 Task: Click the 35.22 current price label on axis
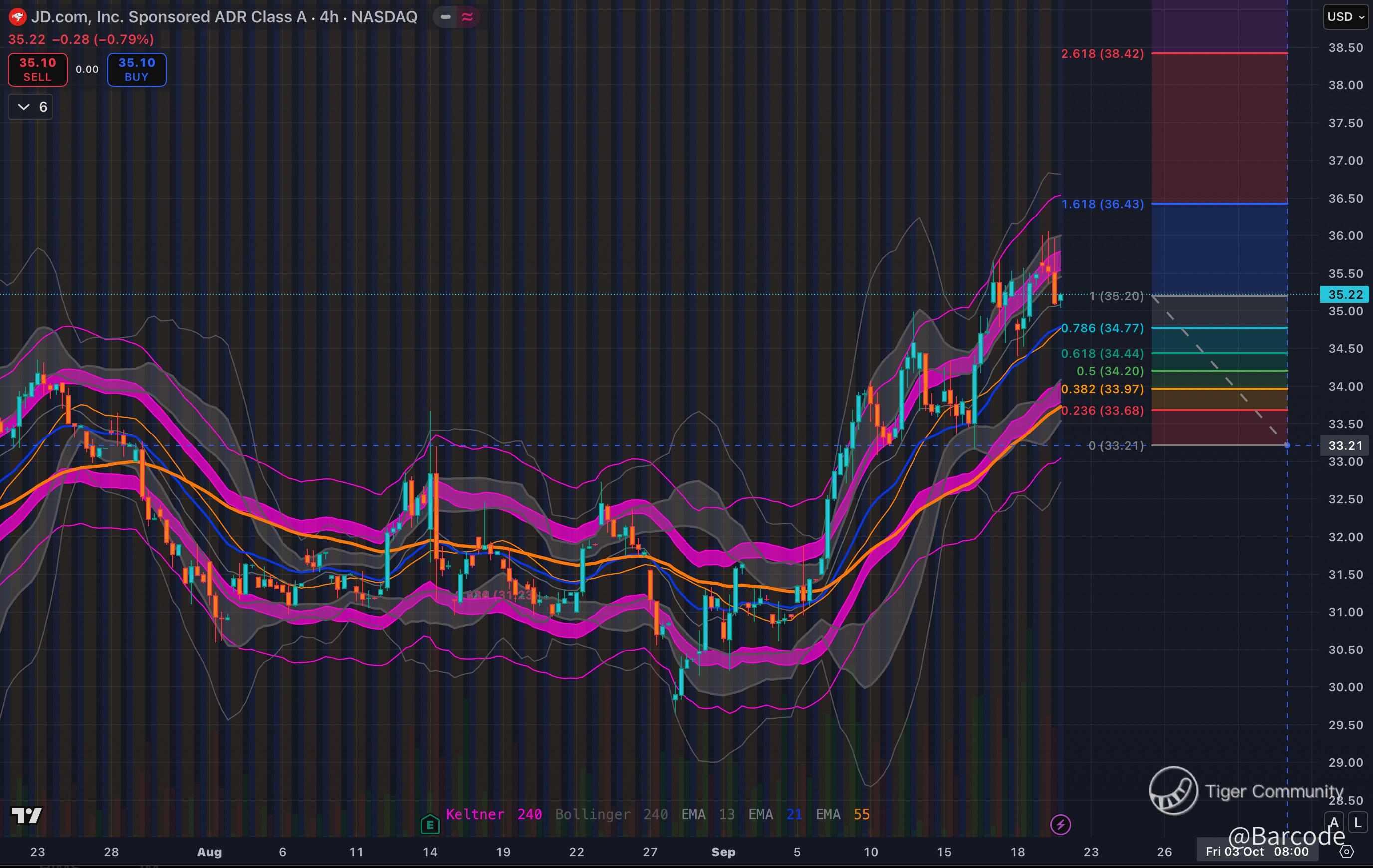(1345, 295)
